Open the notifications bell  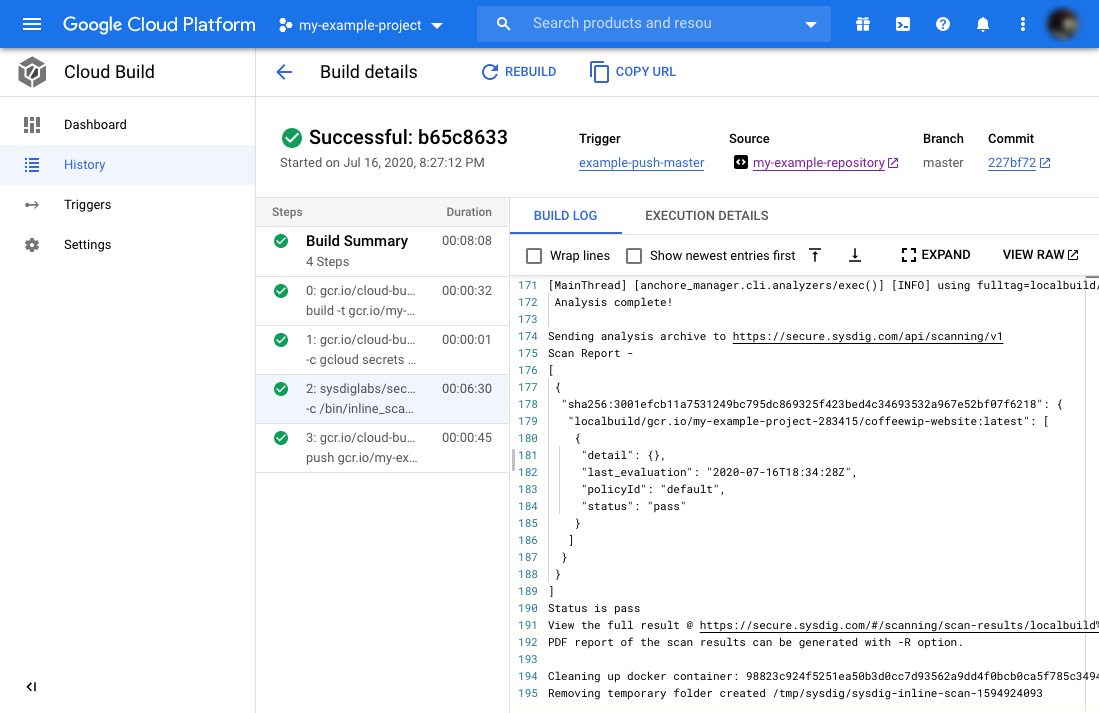(983, 25)
